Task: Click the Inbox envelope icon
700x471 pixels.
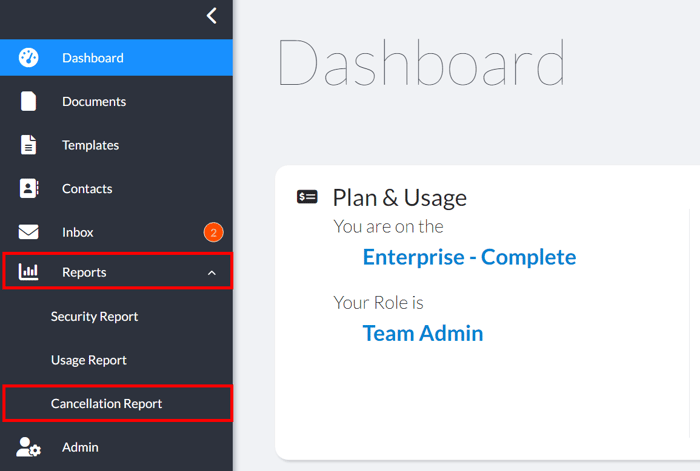Action: [x=28, y=232]
